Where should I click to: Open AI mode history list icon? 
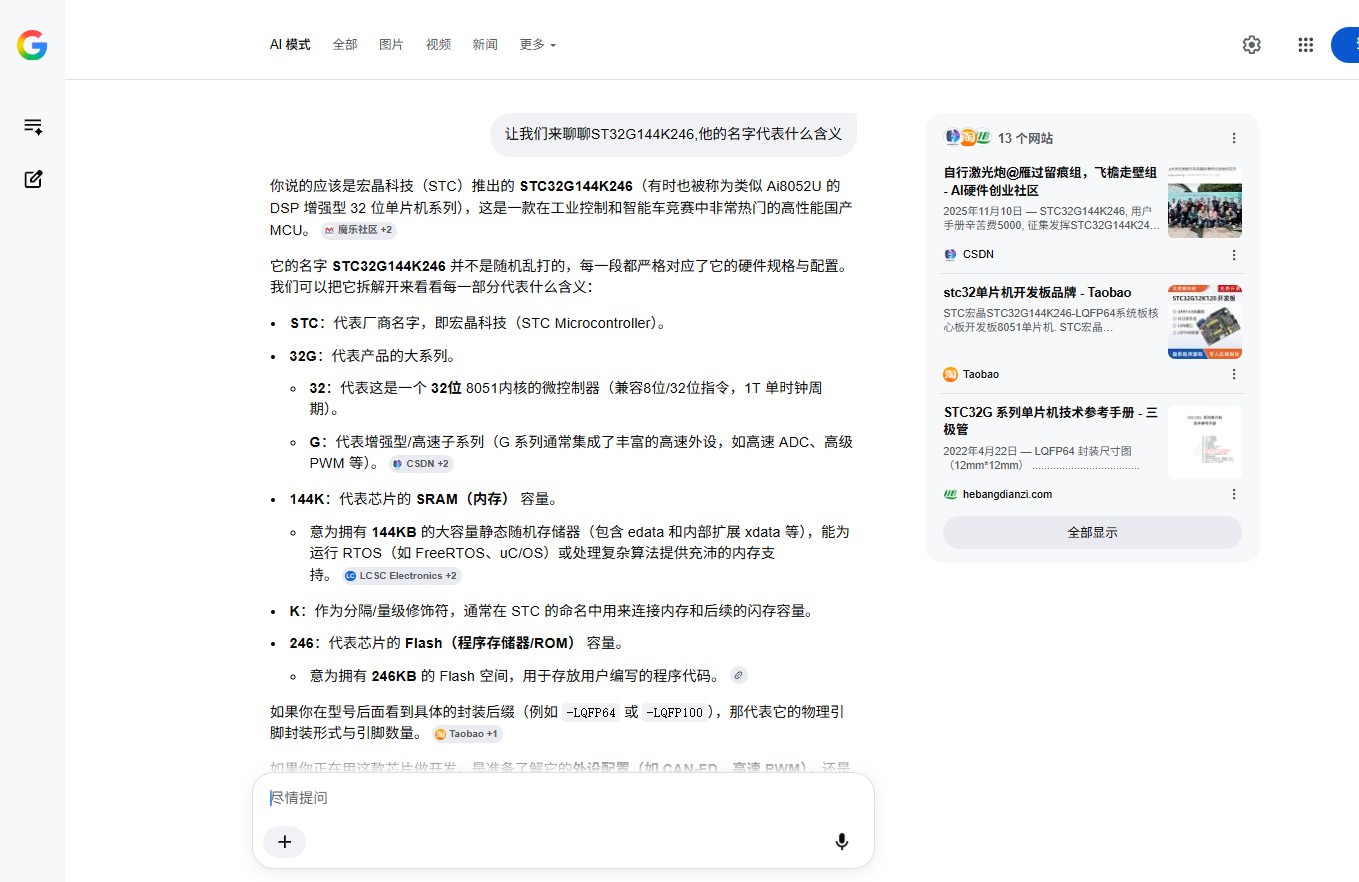point(33,127)
